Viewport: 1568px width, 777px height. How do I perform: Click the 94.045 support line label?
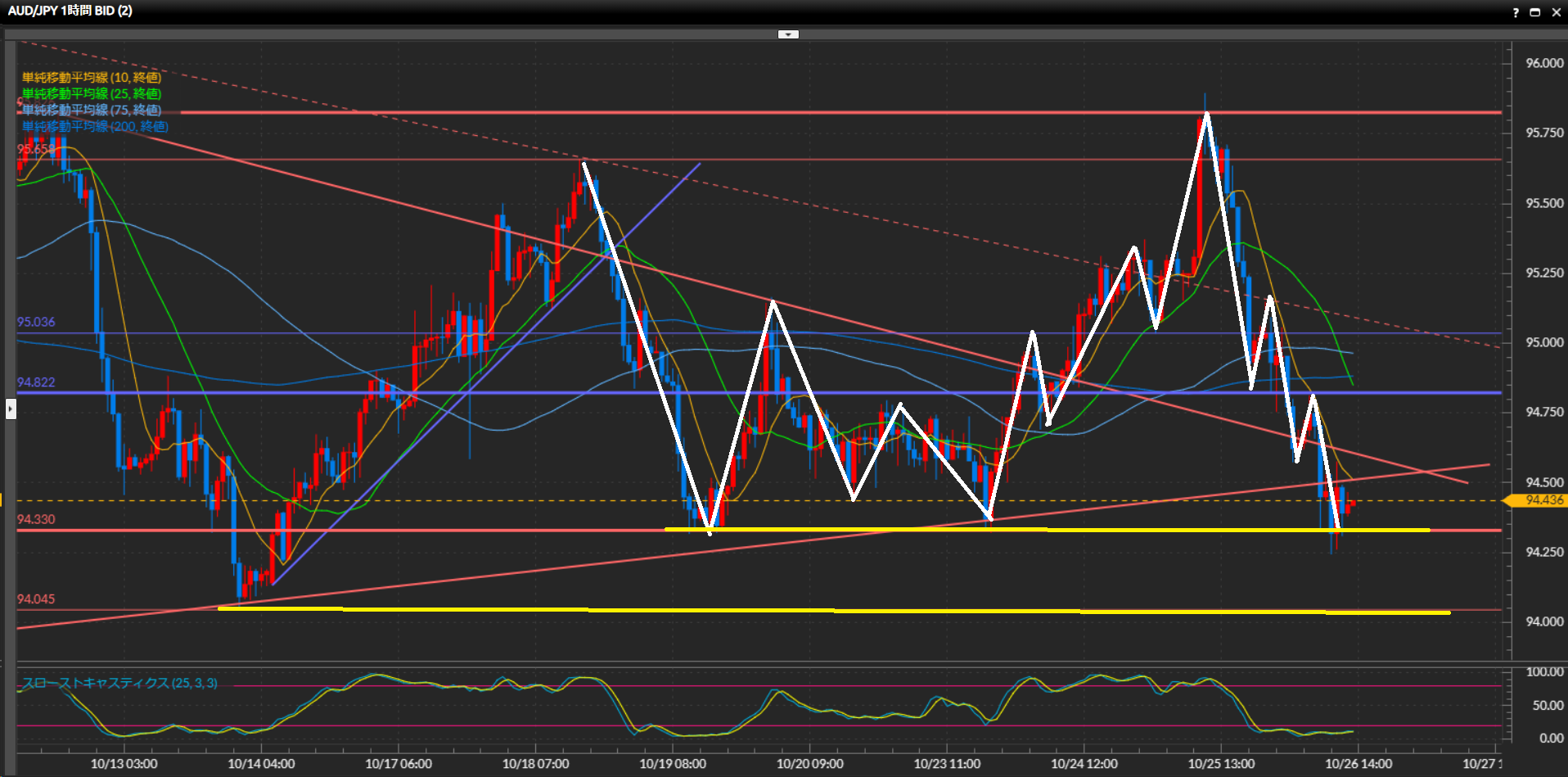(x=36, y=599)
